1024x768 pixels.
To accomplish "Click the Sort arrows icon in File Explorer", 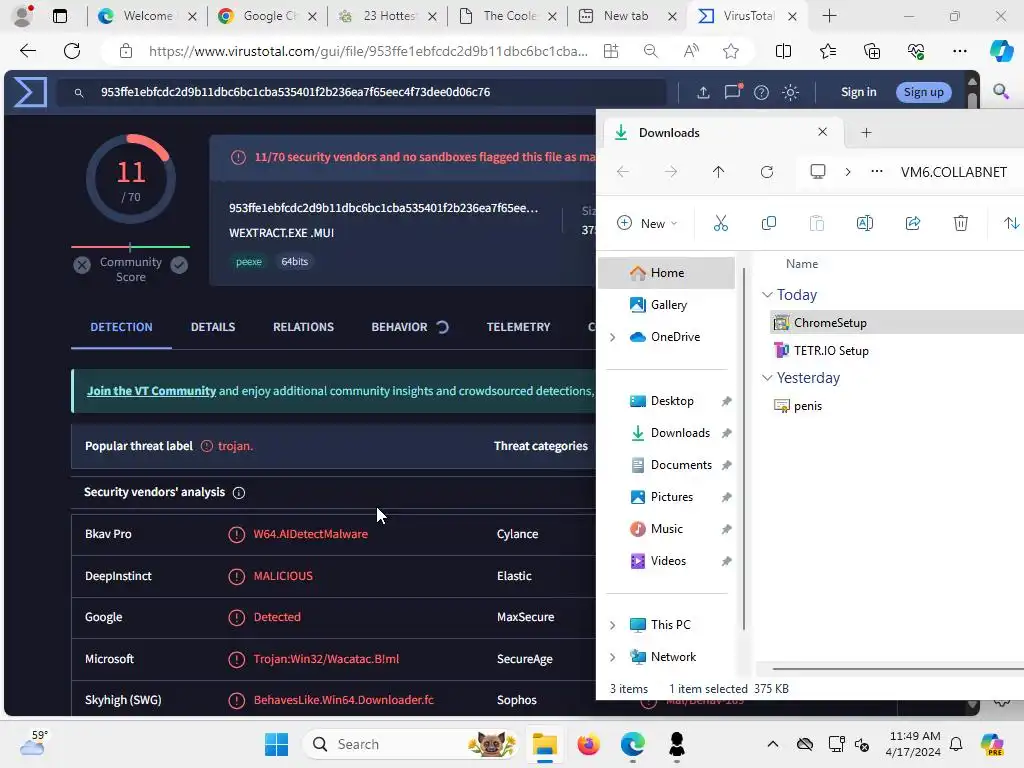I will 1011,223.
